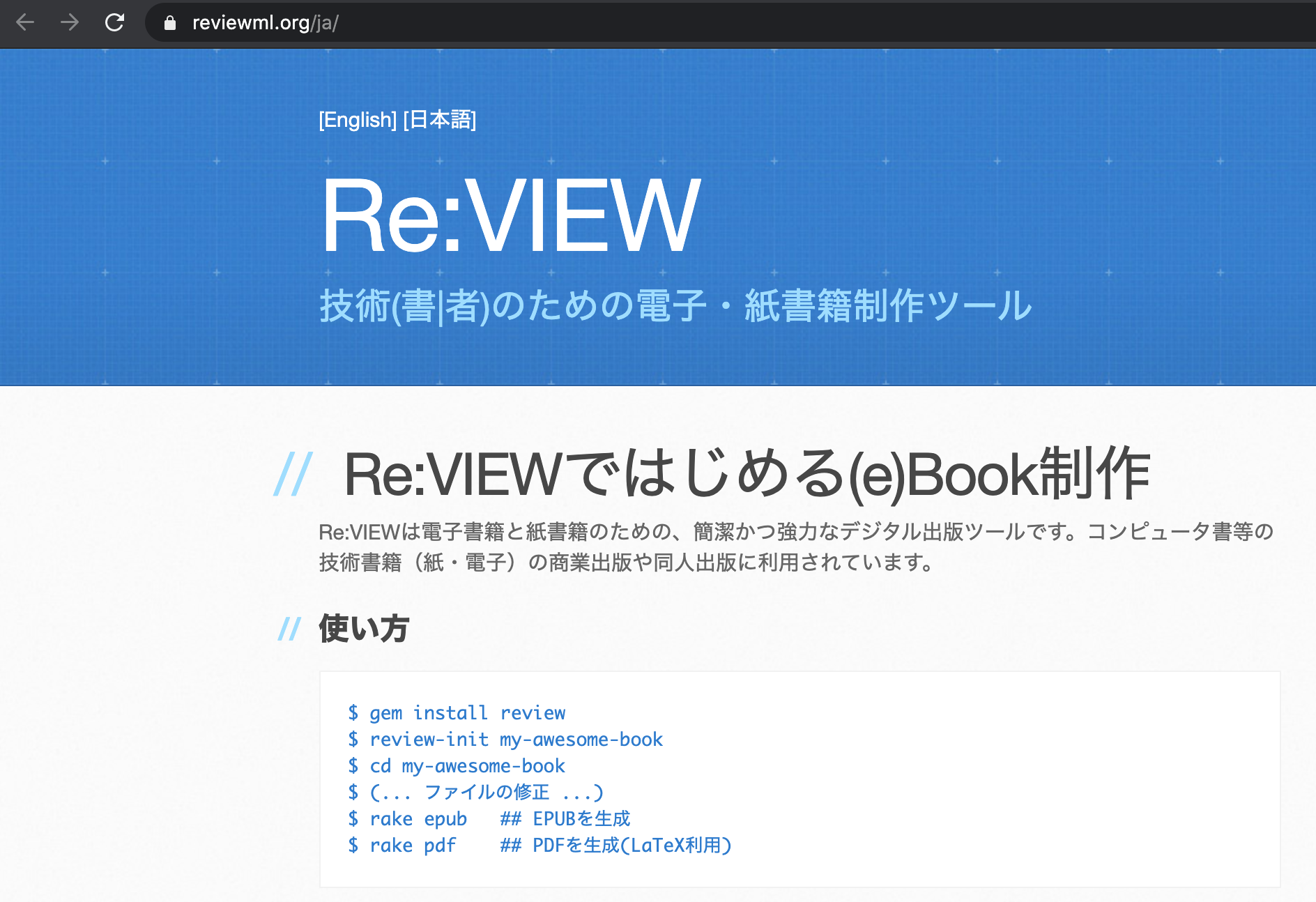Select the [日本語] language link
The width and height of the screenshot is (1316, 902).
tap(440, 120)
